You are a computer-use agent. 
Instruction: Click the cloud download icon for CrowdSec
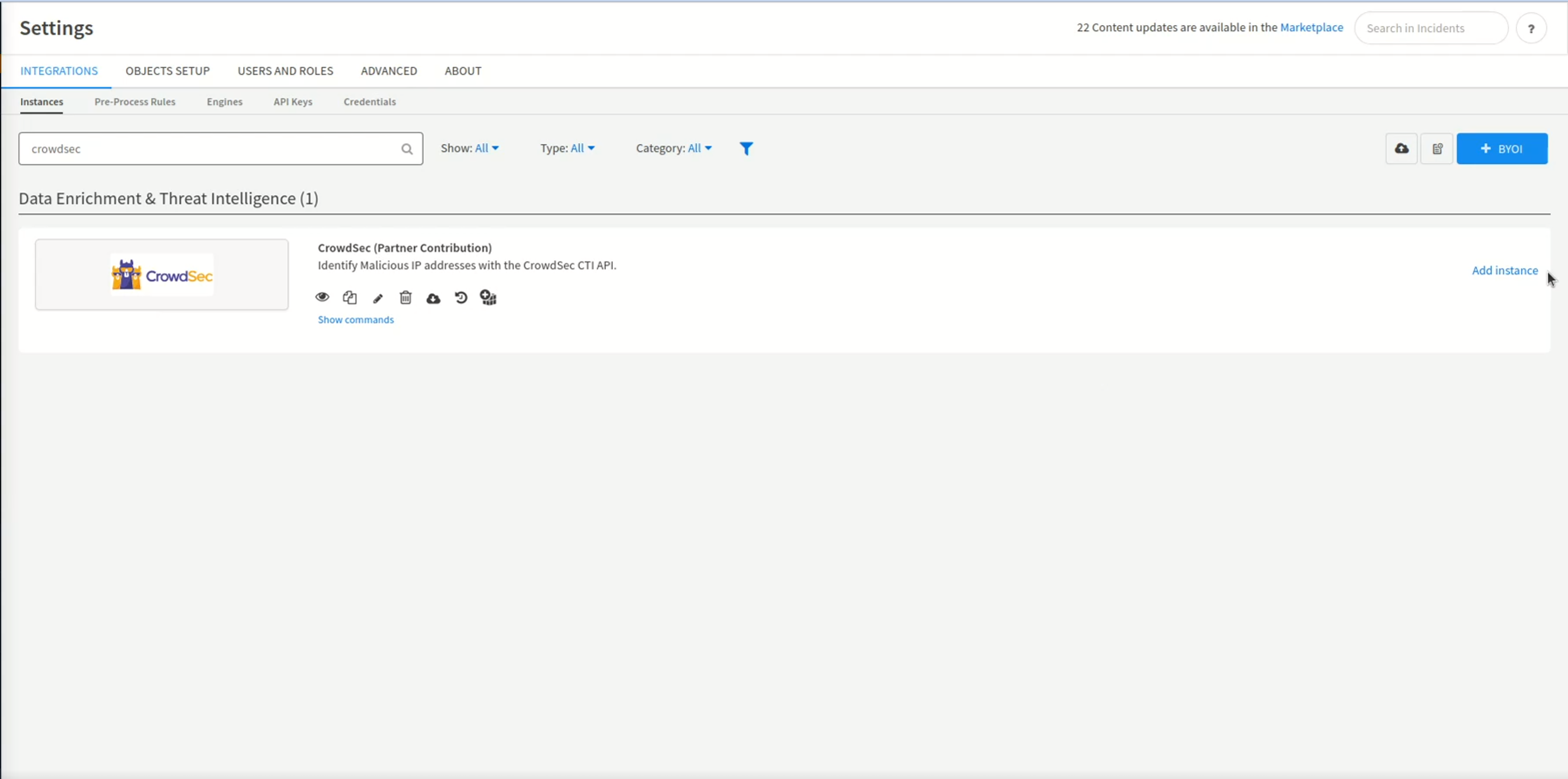click(x=433, y=298)
